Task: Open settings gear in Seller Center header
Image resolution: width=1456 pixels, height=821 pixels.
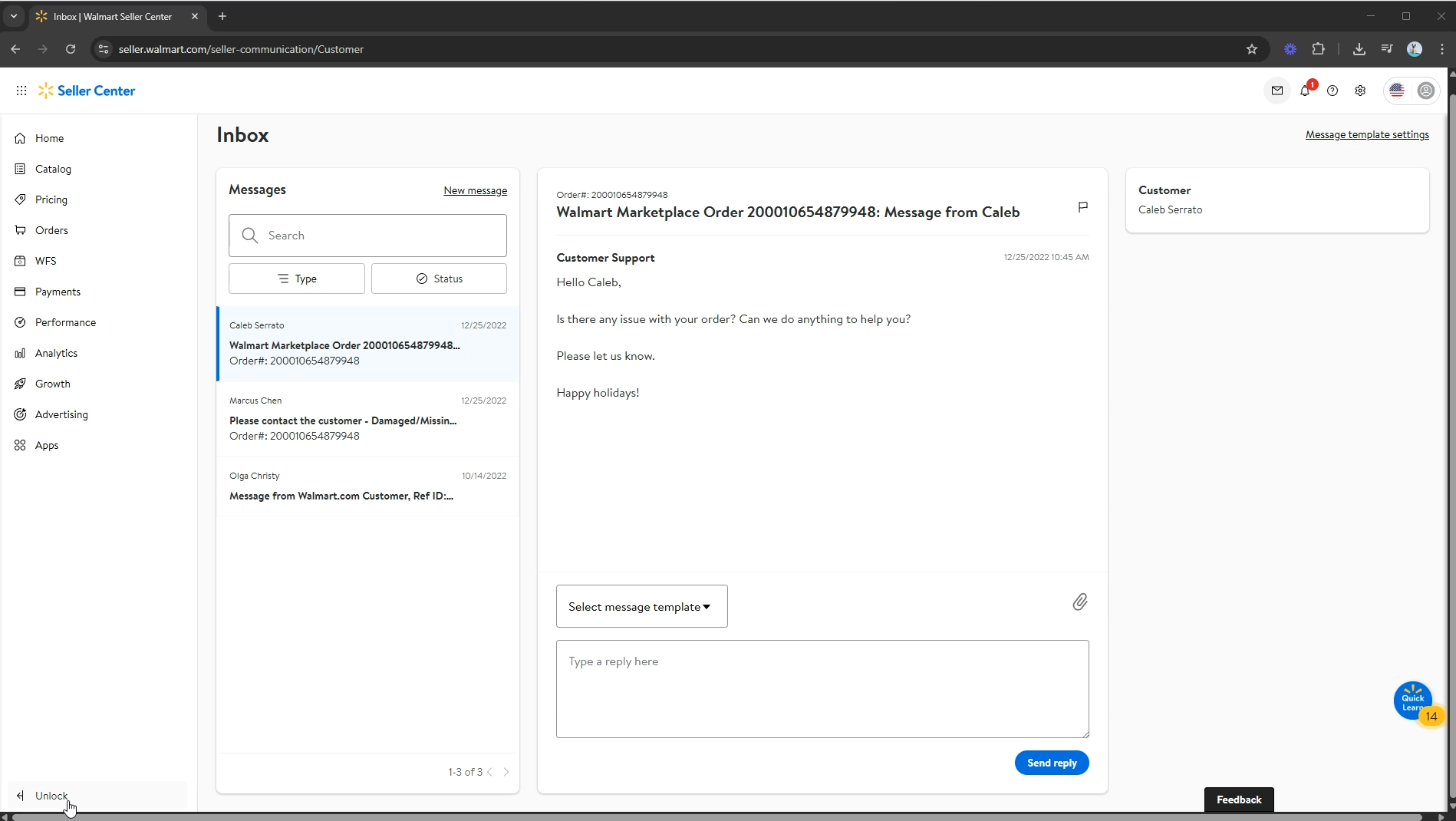Action: tap(1360, 91)
